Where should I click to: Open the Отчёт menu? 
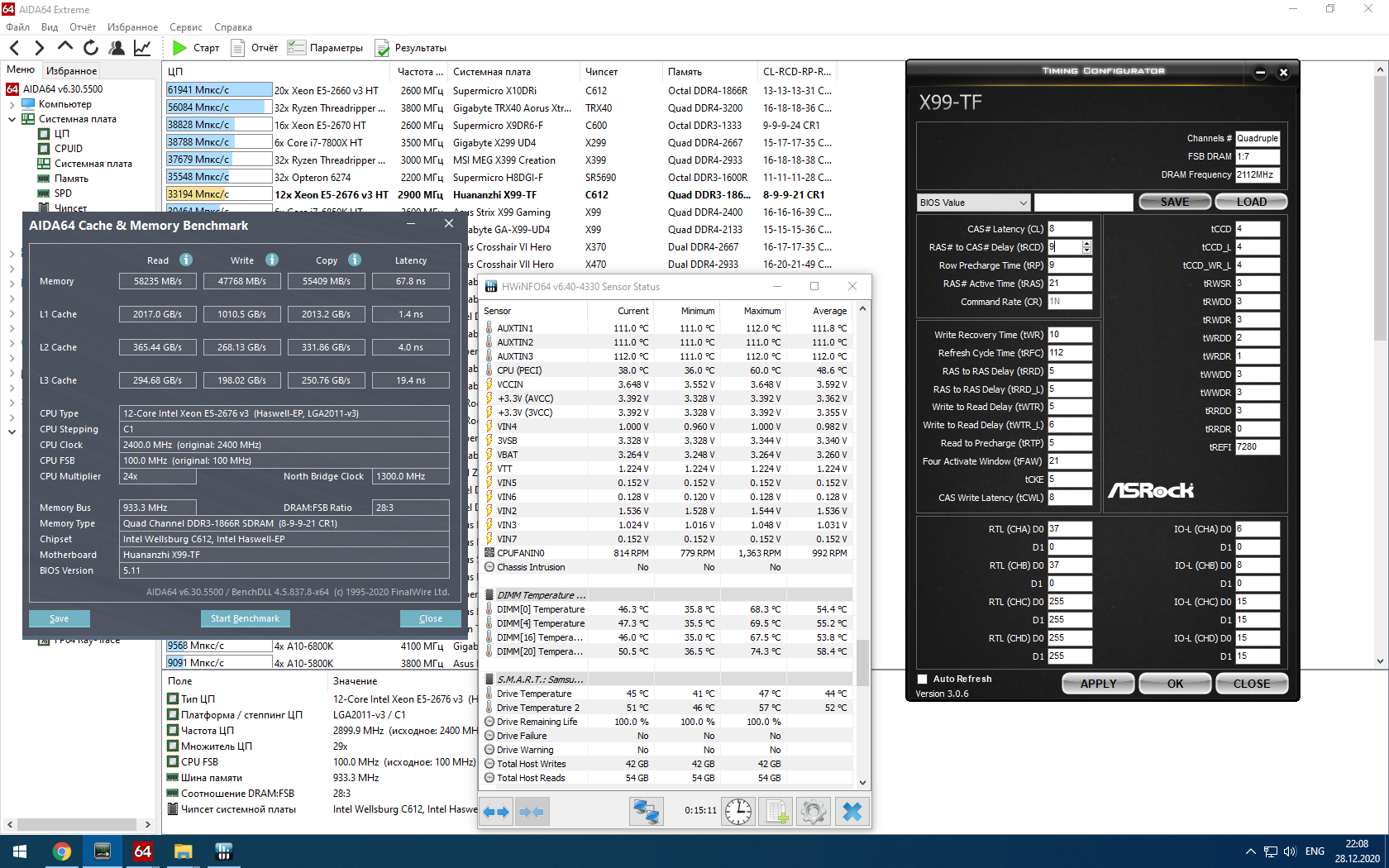point(83,27)
